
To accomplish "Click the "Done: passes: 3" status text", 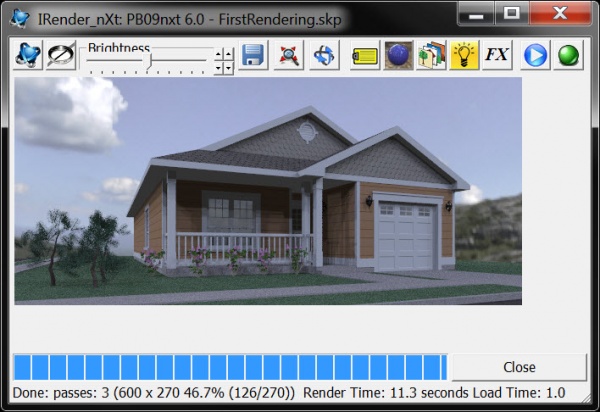I will coord(61,393).
